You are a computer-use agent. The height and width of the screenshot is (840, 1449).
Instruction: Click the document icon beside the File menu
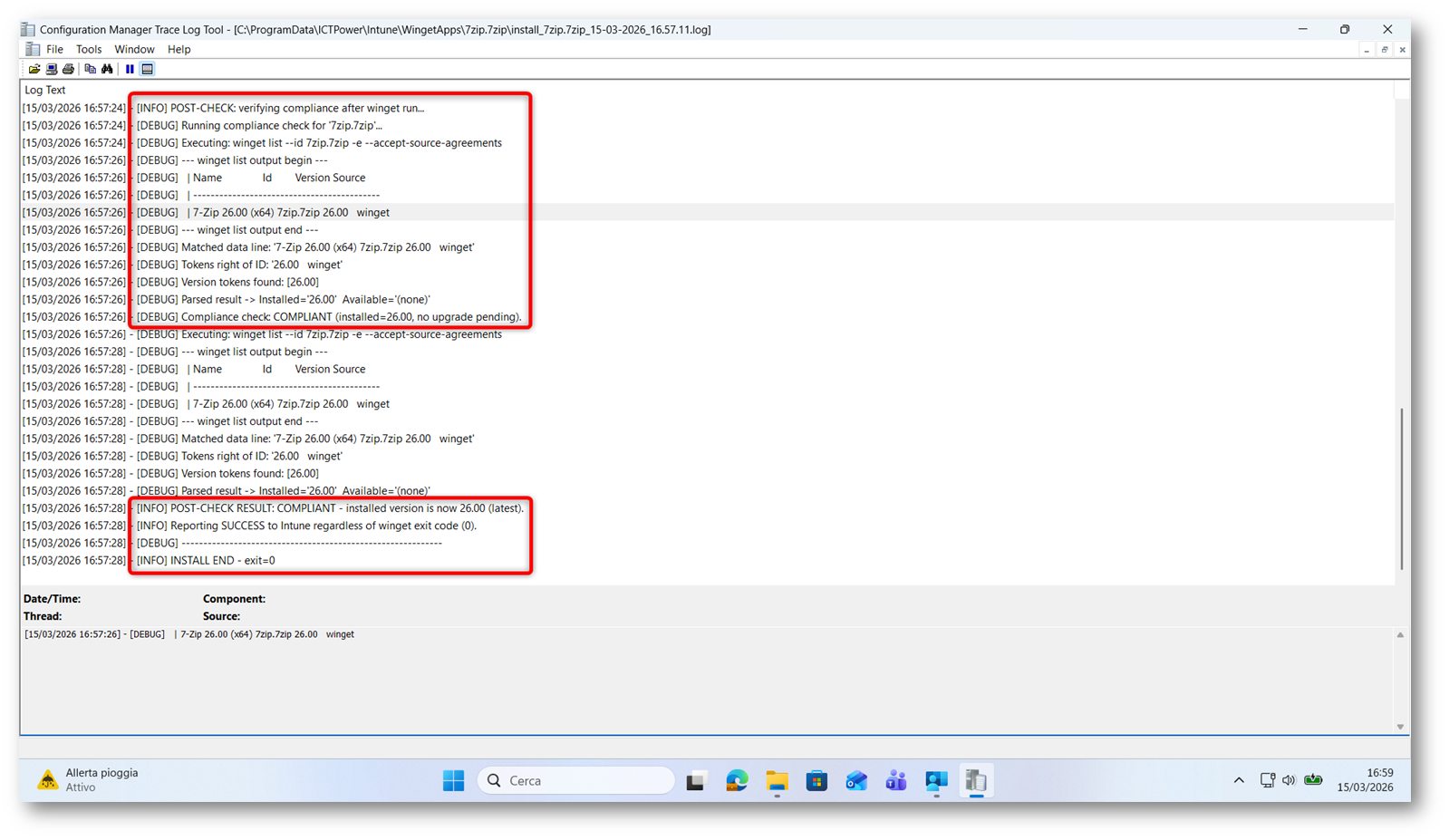tap(33, 49)
